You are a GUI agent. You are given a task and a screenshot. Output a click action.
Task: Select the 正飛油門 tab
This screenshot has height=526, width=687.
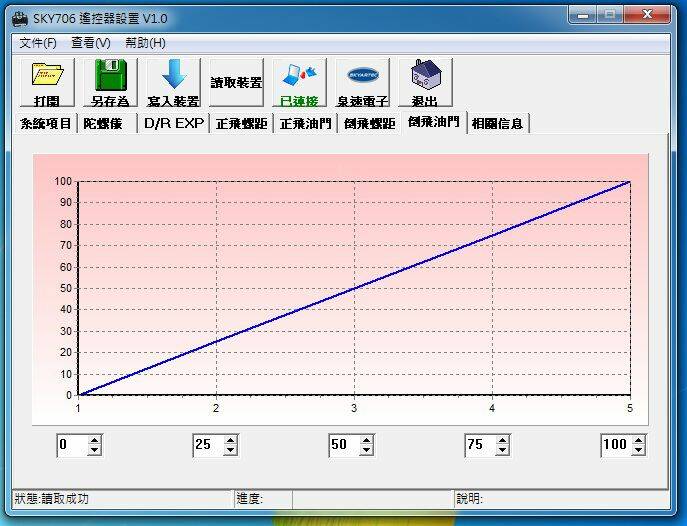[305, 124]
